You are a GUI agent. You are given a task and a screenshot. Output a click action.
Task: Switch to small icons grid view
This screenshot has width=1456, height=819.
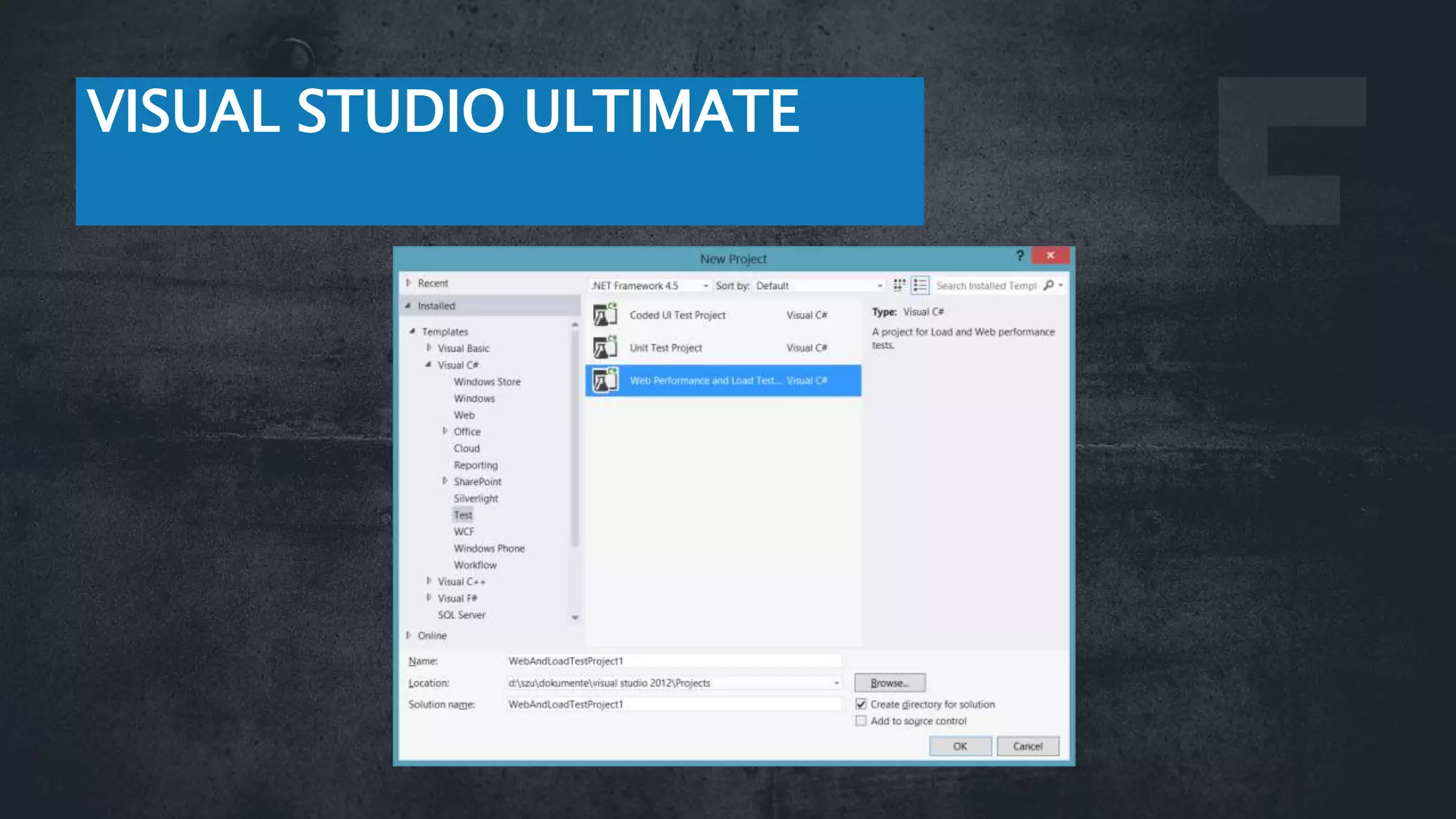click(x=899, y=285)
